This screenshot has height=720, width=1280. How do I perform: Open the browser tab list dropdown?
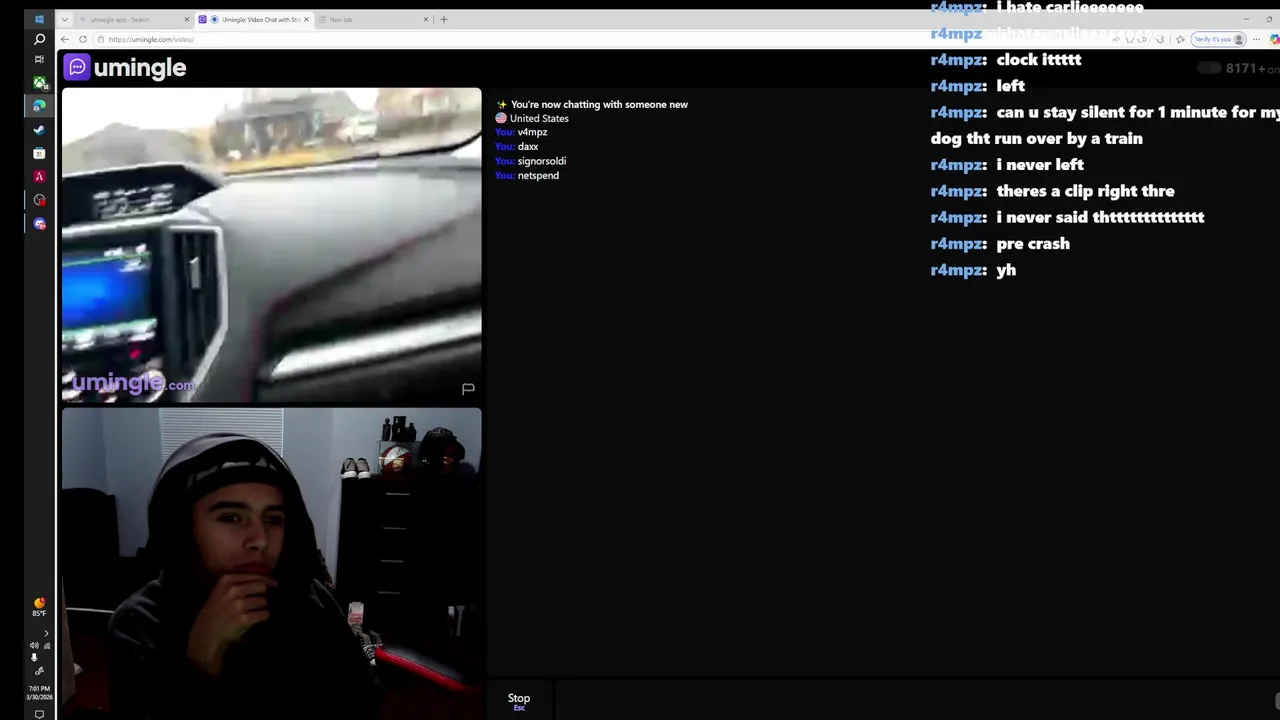64,19
